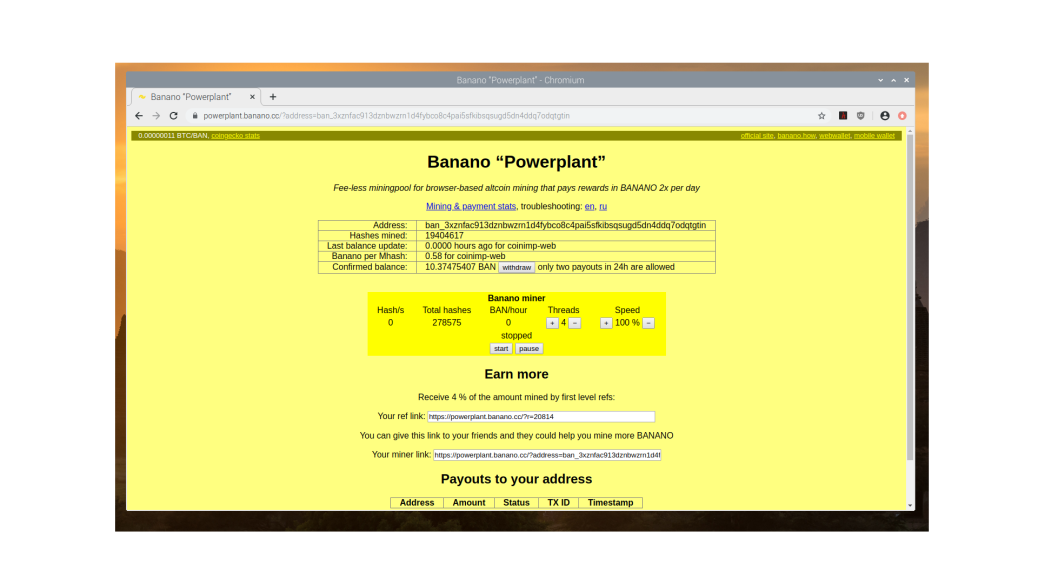Open Russian troubleshooting link "ru"

[603, 207]
